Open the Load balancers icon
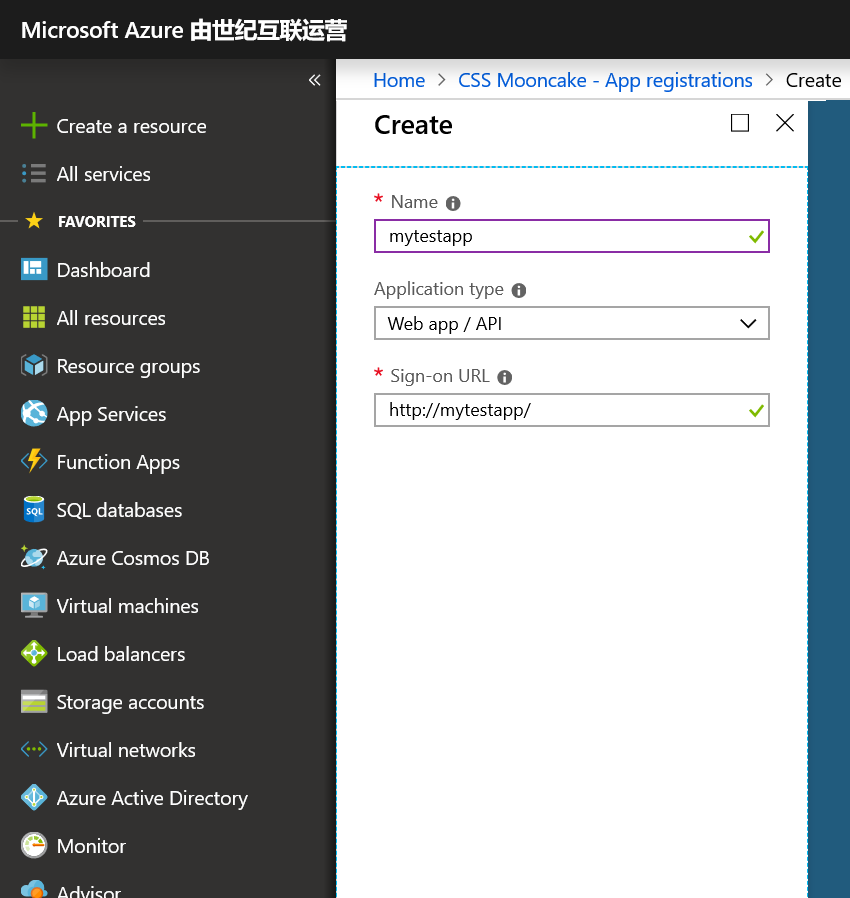 34,654
